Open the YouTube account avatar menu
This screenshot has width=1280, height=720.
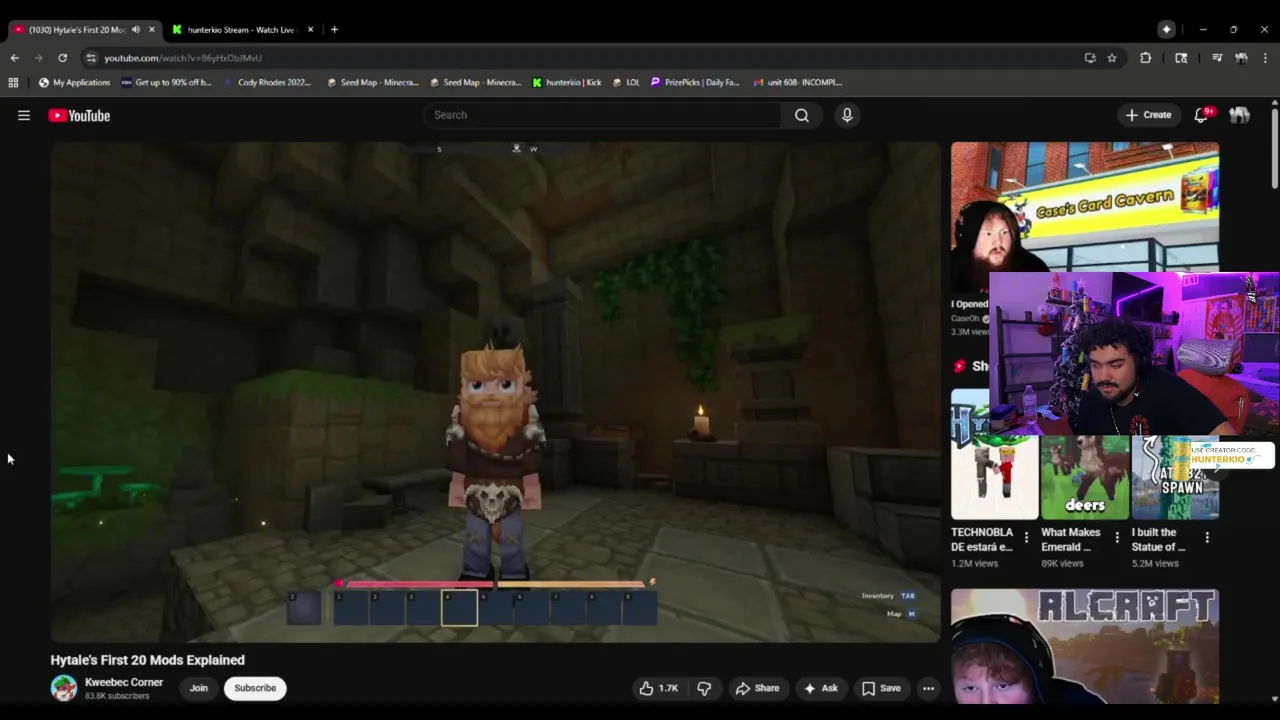click(x=1240, y=115)
